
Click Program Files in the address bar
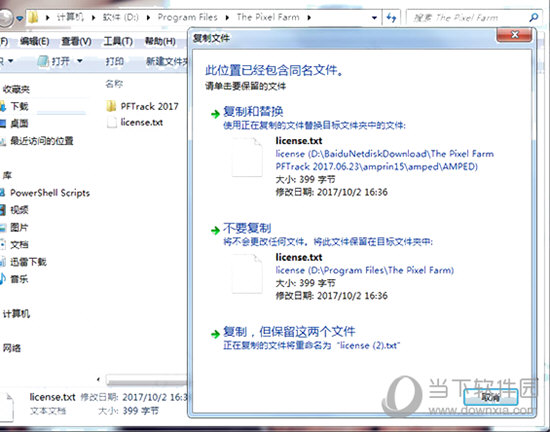(187, 17)
